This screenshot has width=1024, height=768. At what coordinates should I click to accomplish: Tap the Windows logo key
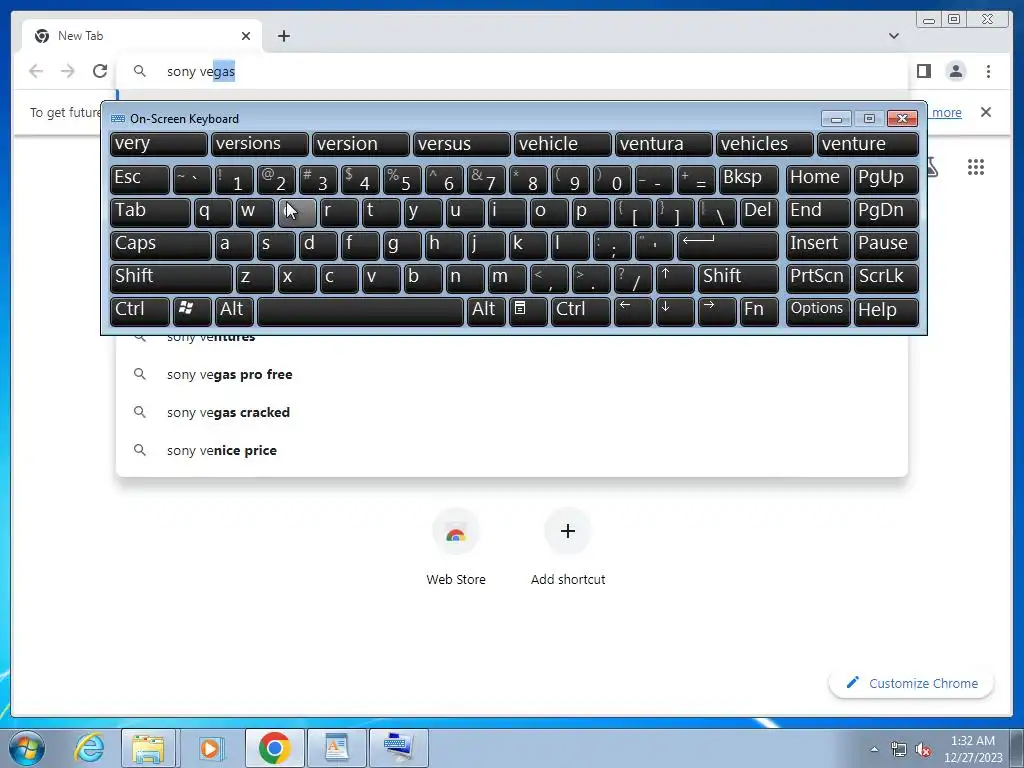[192, 312]
